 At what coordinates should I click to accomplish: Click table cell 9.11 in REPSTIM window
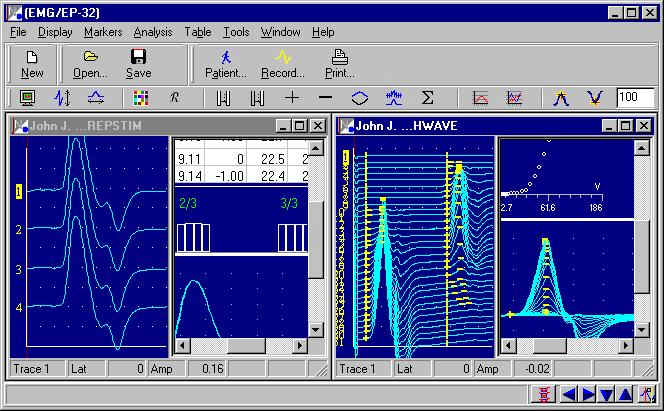(x=189, y=159)
